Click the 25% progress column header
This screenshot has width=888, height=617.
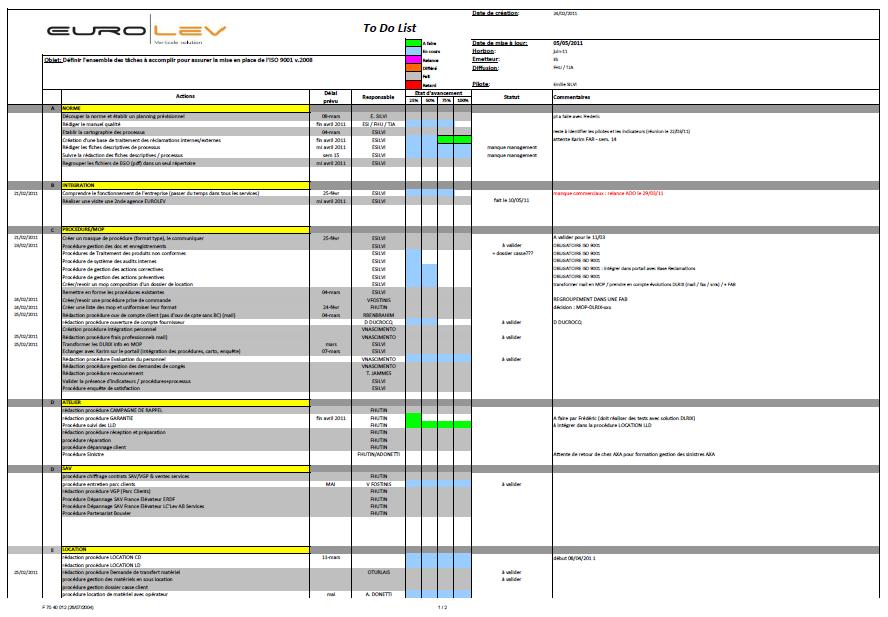pos(414,100)
